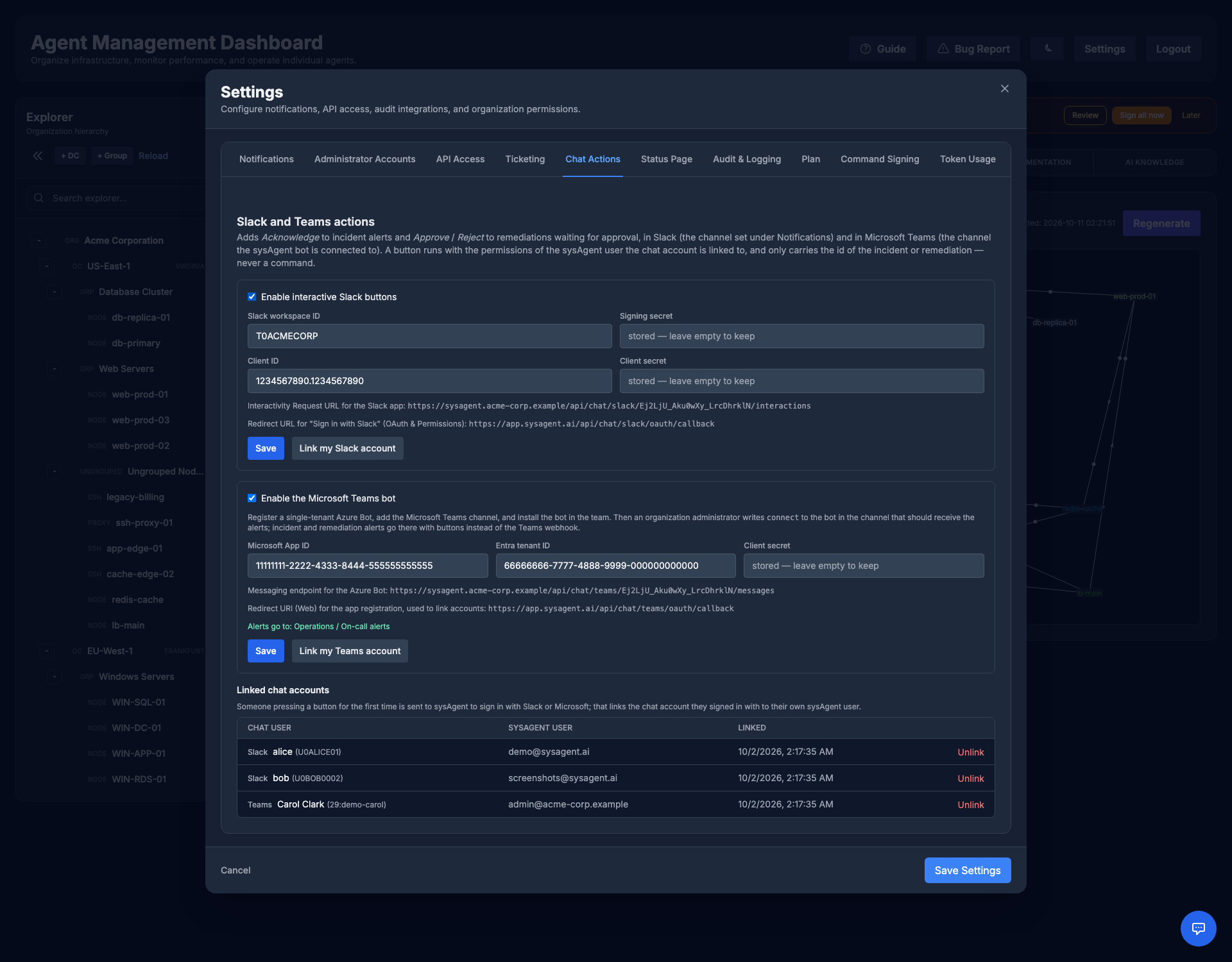Click the search icon in Explorer
Screen dimensions: 1232x962
coord(39,198)
